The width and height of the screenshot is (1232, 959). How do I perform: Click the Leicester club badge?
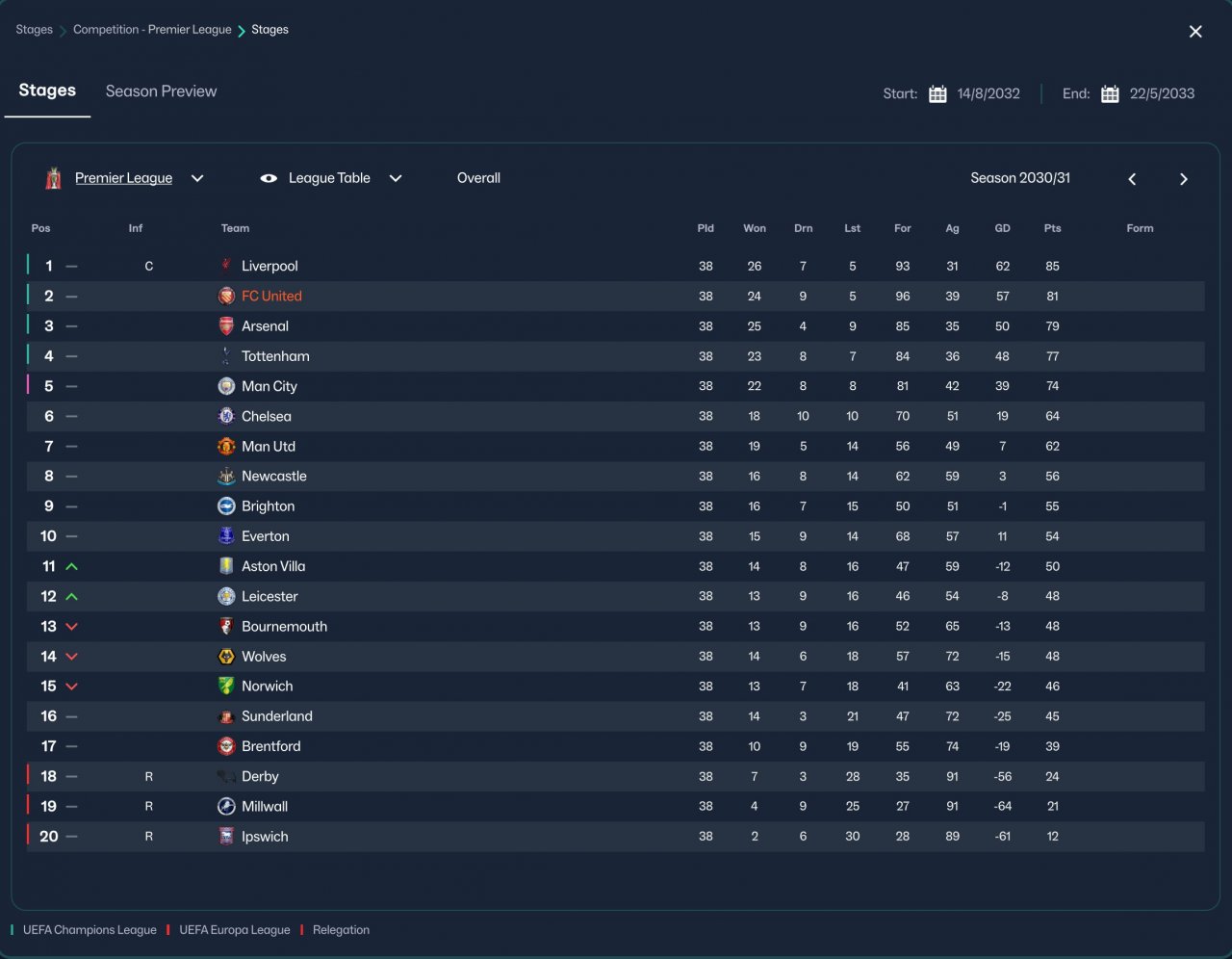[226, 596]
